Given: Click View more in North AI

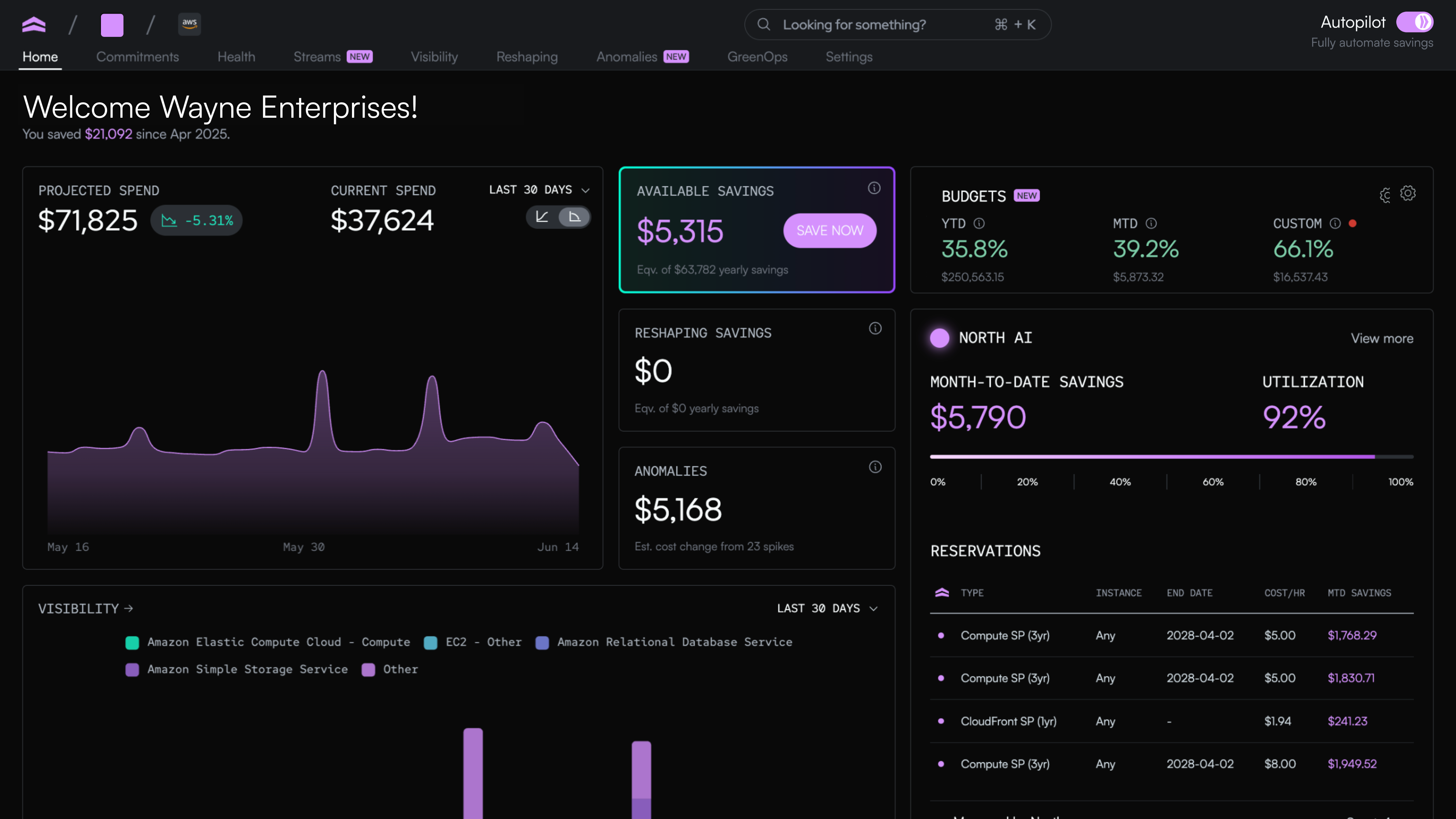Looking at the screenshot, I should click(1382, 339).
